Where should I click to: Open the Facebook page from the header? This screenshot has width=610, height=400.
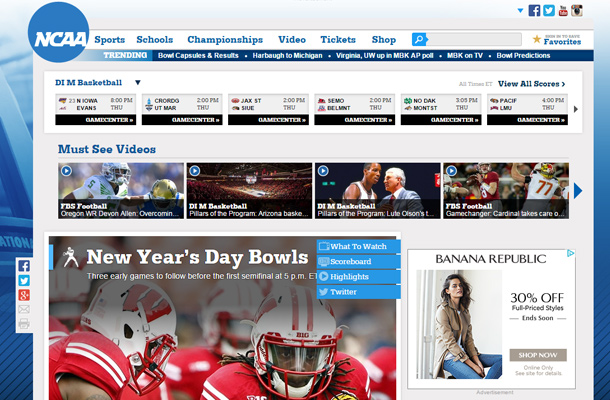535,11
